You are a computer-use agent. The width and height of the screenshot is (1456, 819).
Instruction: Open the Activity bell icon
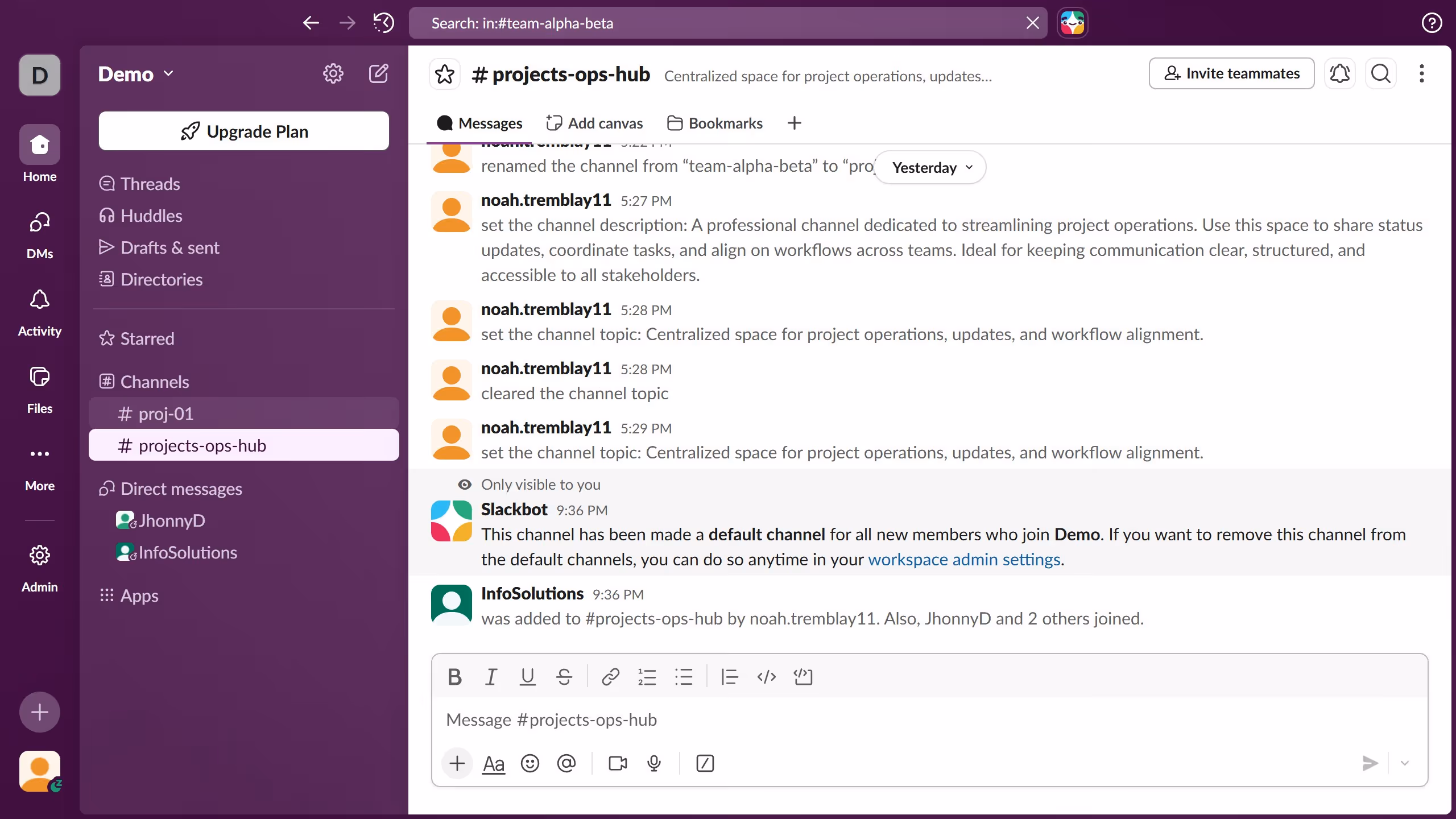(40, 312)
